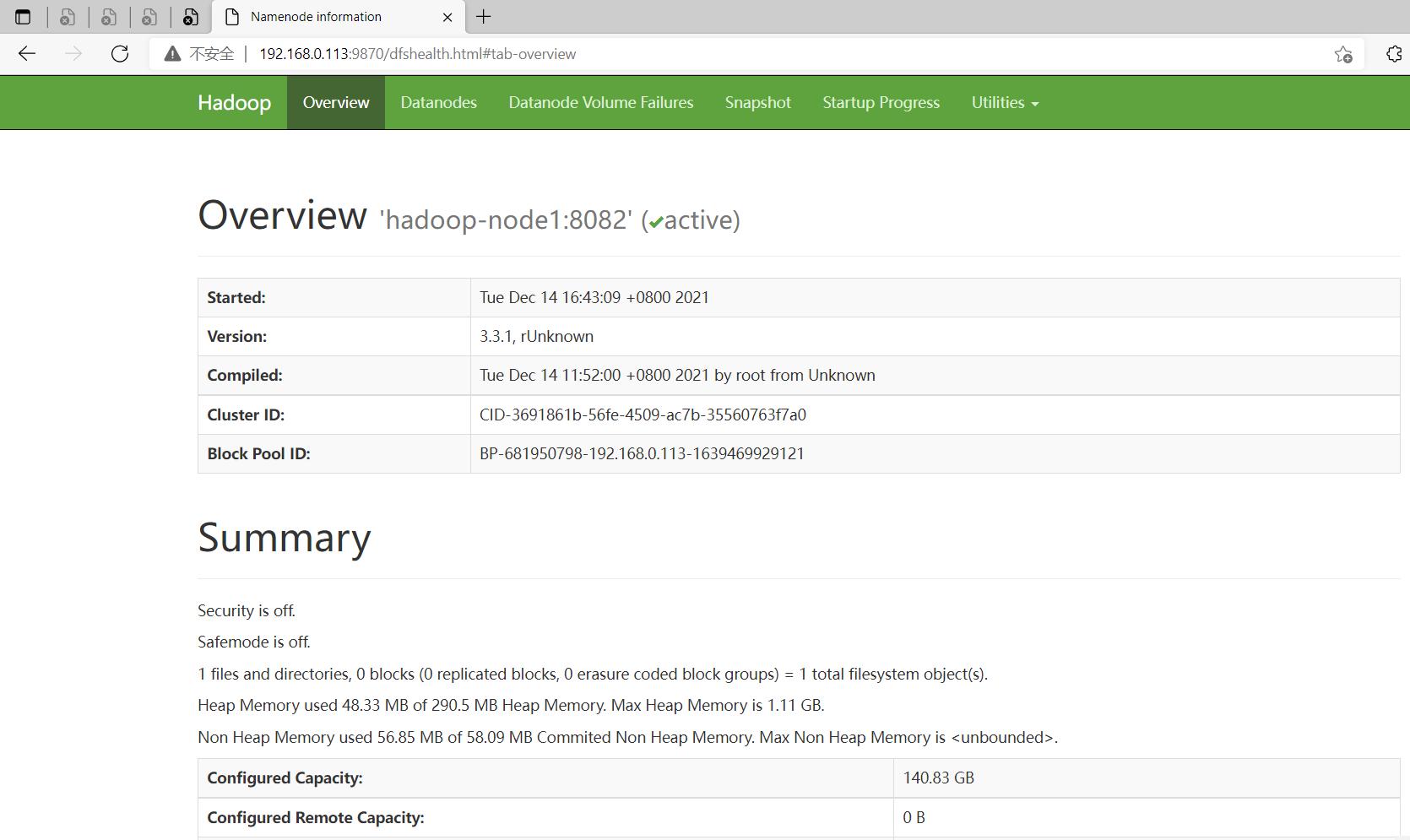This screenshot has width=1410, height=840.
Task: Select the Overview navigation item
Action: (x=335, y=102)
